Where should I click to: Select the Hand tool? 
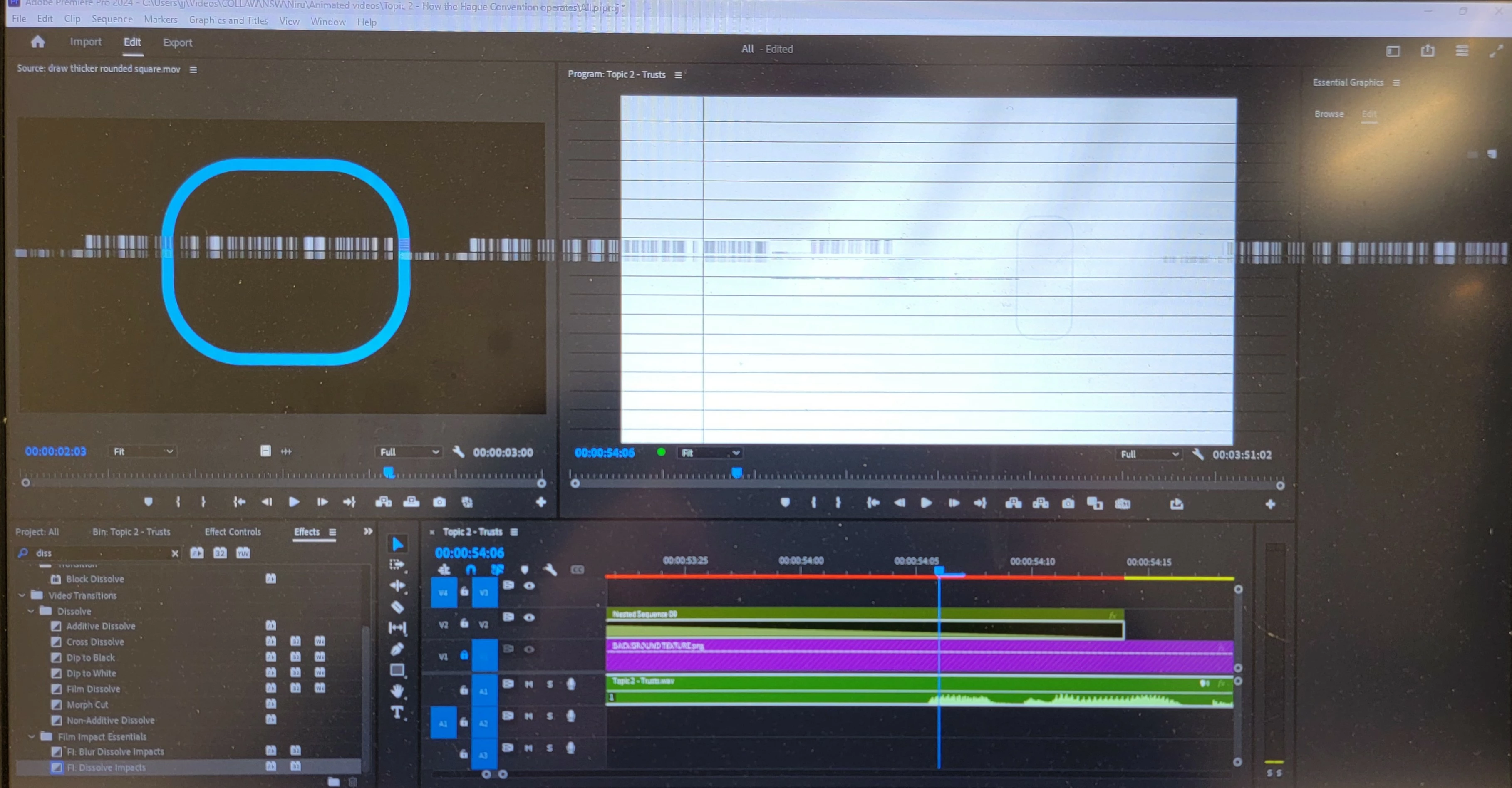(x=397, y=691)
